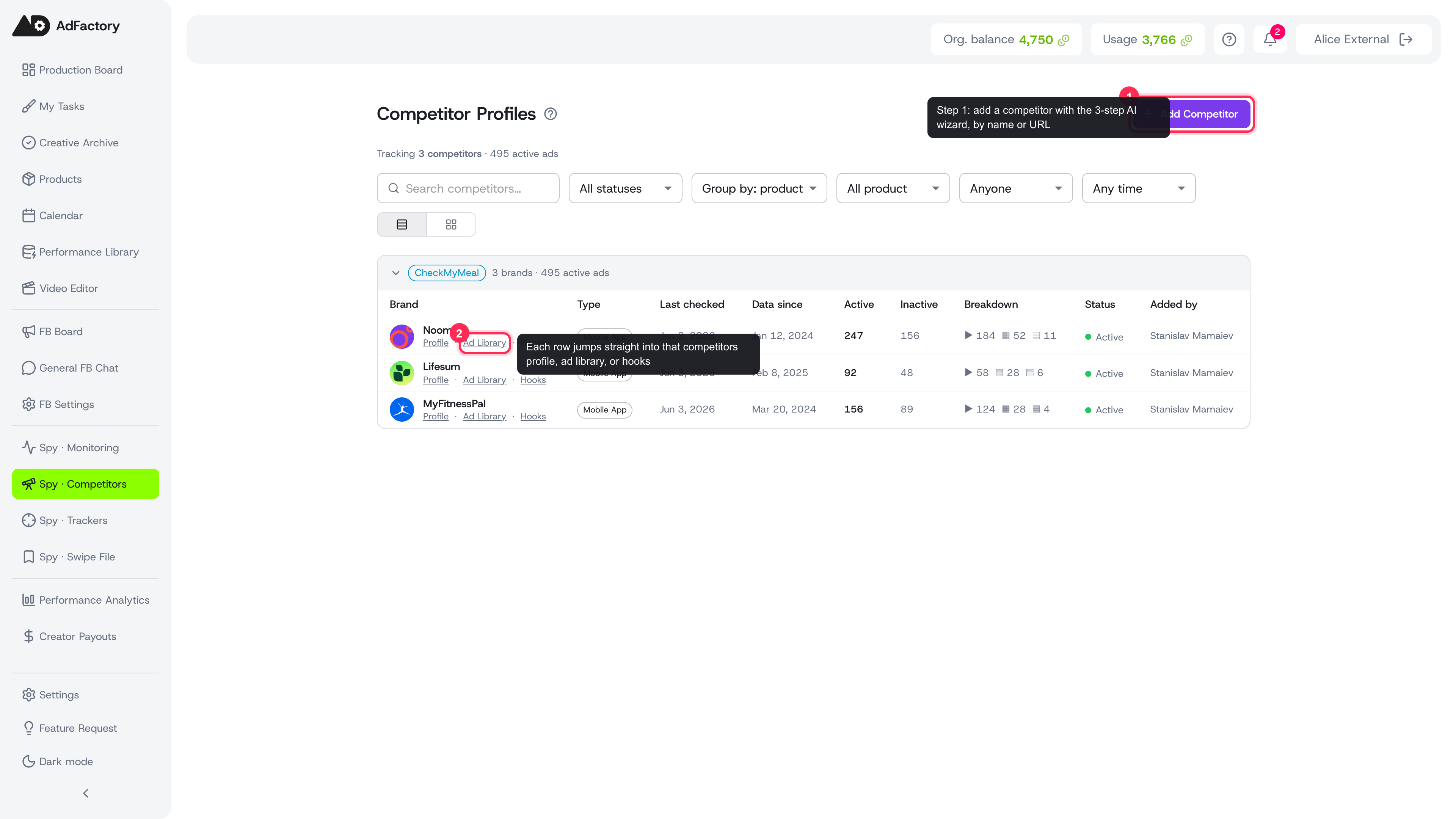The width and height of the screenshot is (1456, 819).
Task: Click the Brand column header
Action: coord(403,304)
